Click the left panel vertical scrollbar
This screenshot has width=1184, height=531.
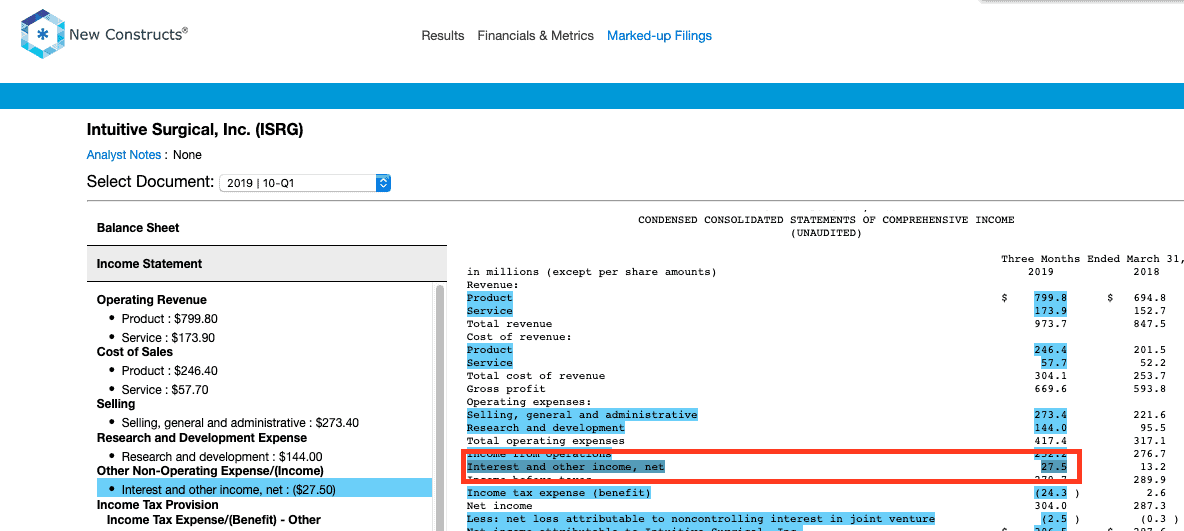pyautogui.click(x=441, y=408)
